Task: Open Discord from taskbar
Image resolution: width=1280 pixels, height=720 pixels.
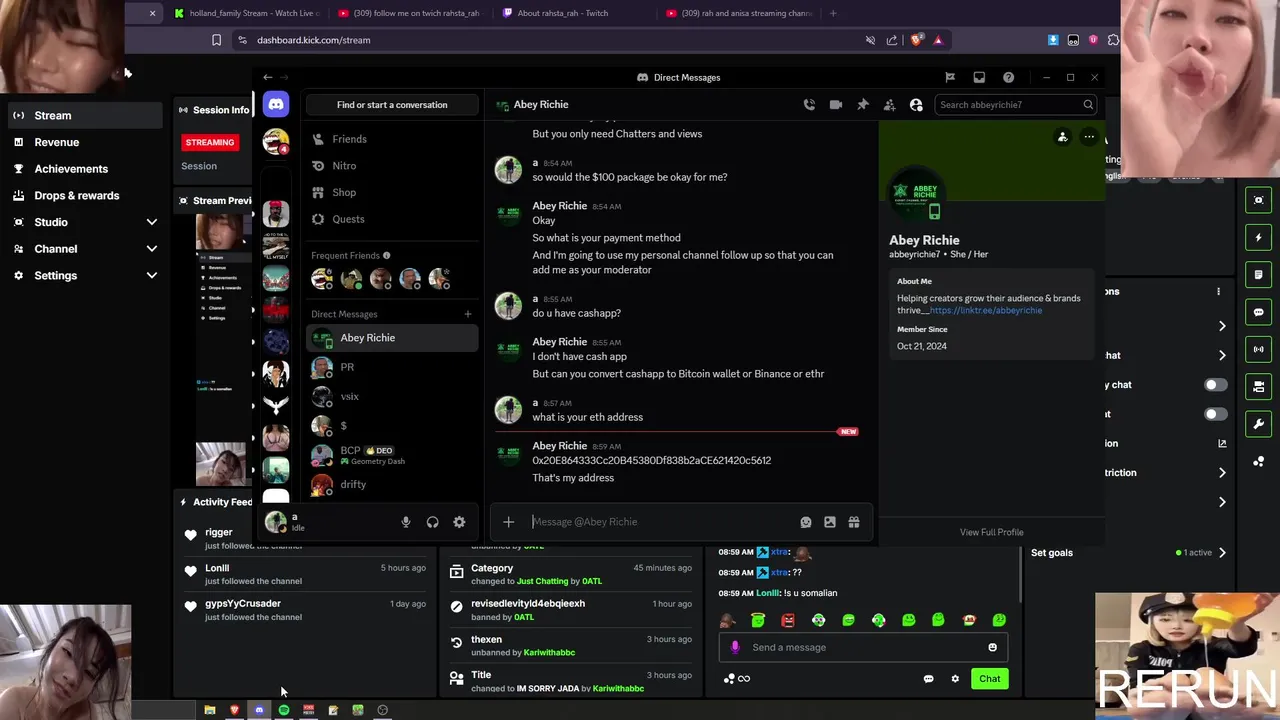Action: point(259,710)
